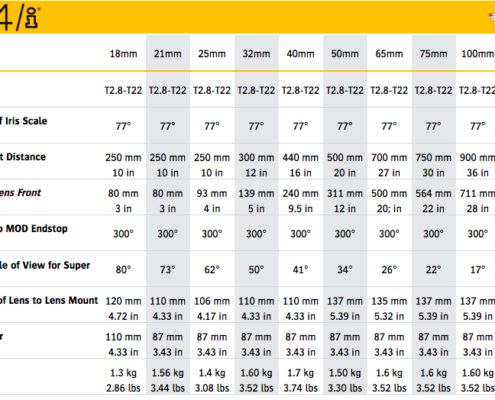The width and height of the screenshot is (495, 400).
Task: Select the 75mm column header
Action: (433, 54)
